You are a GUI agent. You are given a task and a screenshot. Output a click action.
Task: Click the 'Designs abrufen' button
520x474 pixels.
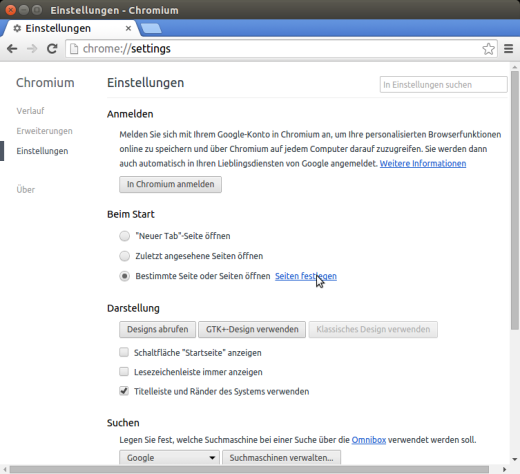157,329
